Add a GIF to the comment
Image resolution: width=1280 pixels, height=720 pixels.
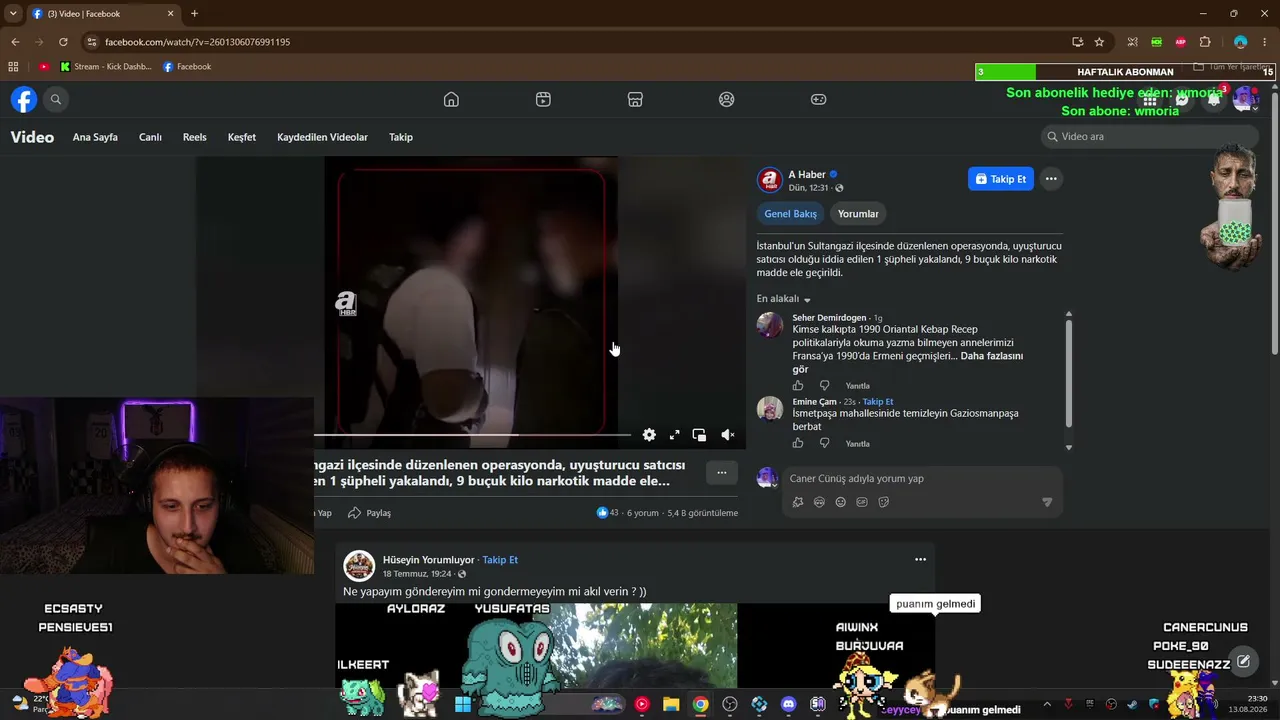pos(862,502)
